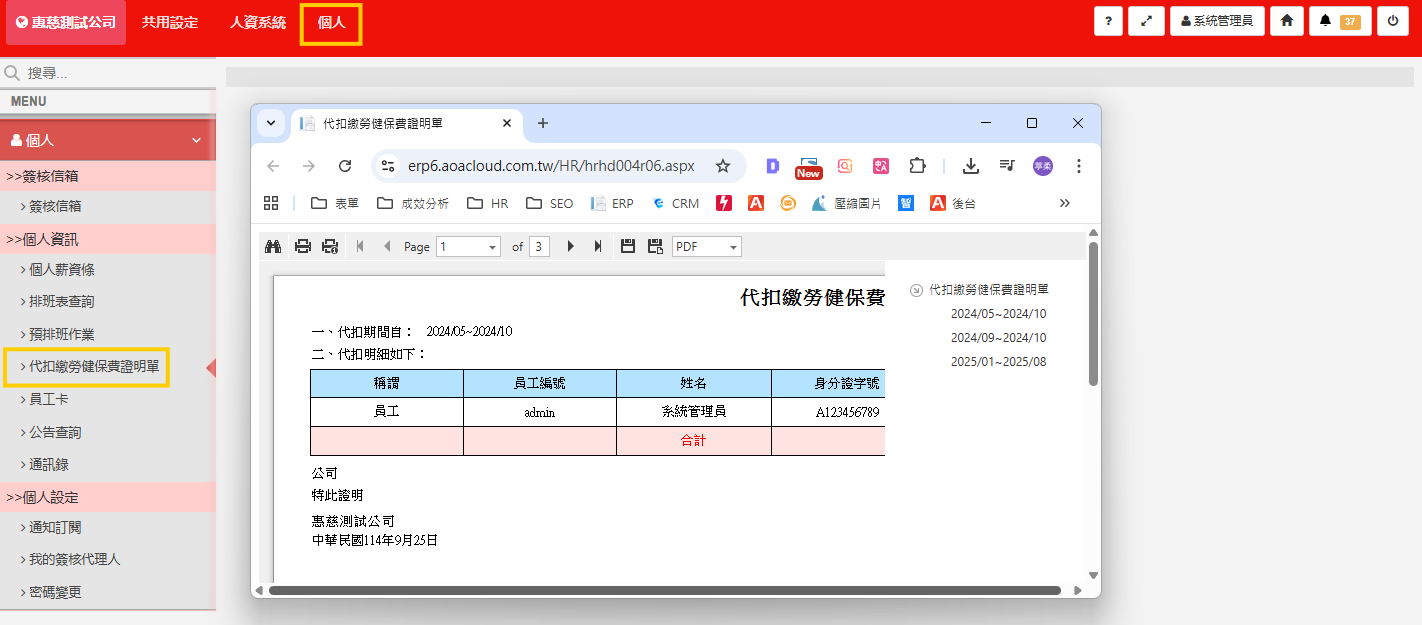The height and width of the screenshot is (625, 1422).
Task: Open the 2025/01~2025/08 document map entry
Action: point(998,362)
